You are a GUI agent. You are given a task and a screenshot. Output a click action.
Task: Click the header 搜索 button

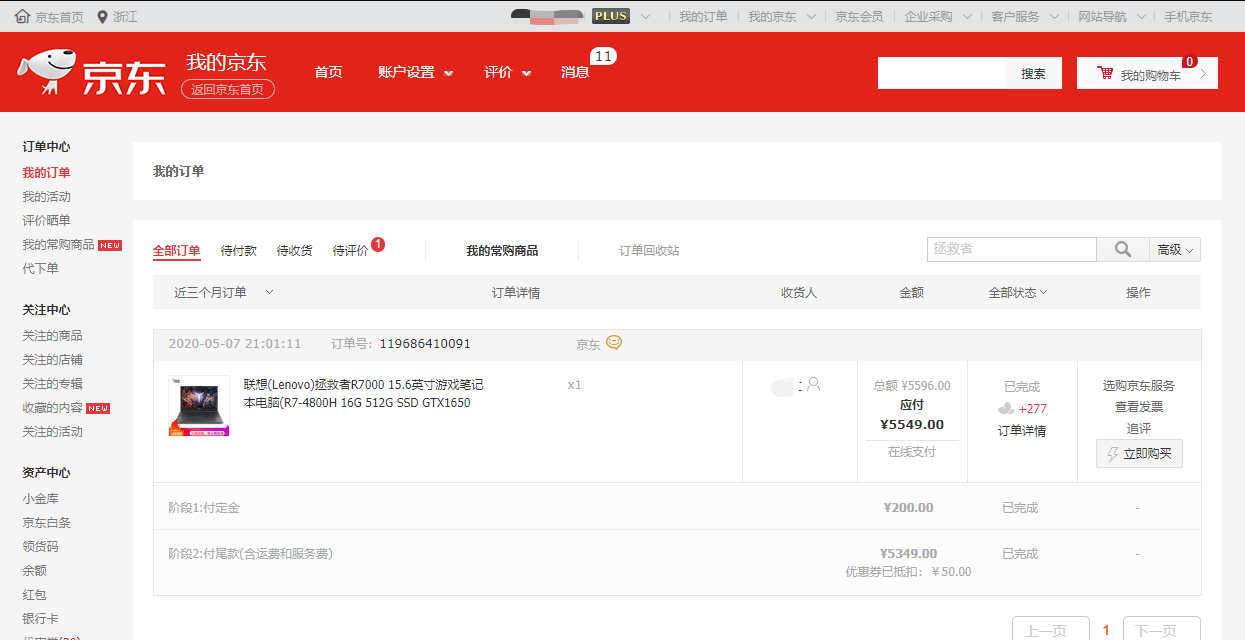pos(1034,73)
